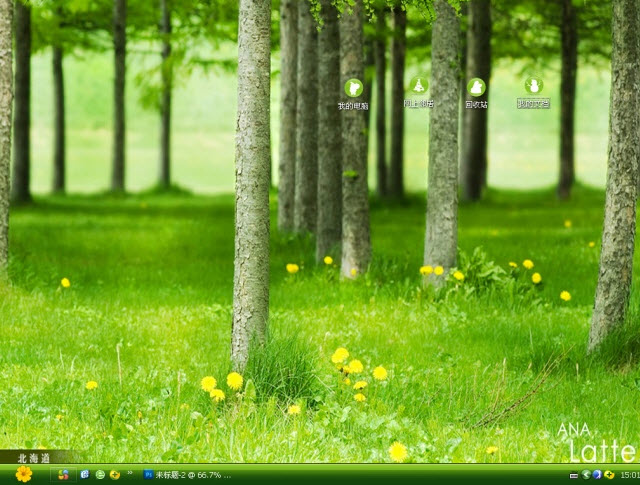Open the blue sphere tray icon
Viewport: 640px width, 485px height.
(x=597, y=474)
